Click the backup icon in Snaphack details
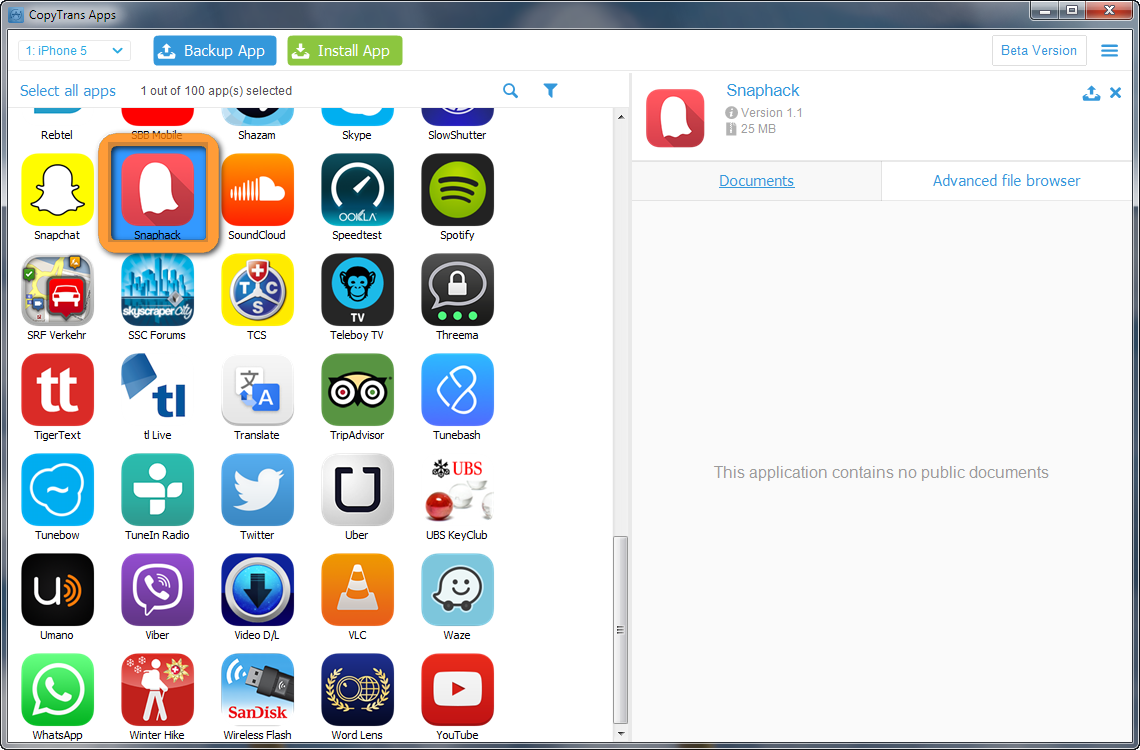Image resolution: width=1140 pixels, height=750 pixels. 1091,93
